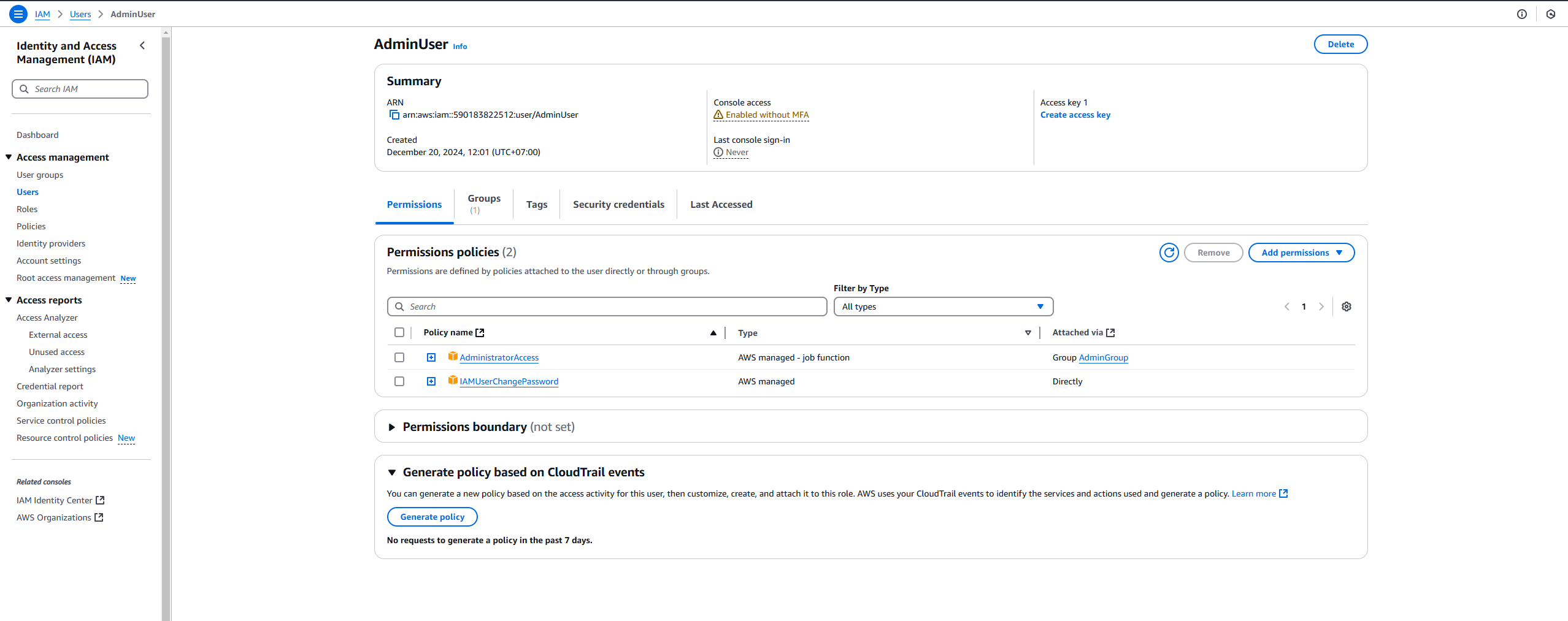Expand the Permissions boundary section

pyautogui.click(x=391, y=427)
